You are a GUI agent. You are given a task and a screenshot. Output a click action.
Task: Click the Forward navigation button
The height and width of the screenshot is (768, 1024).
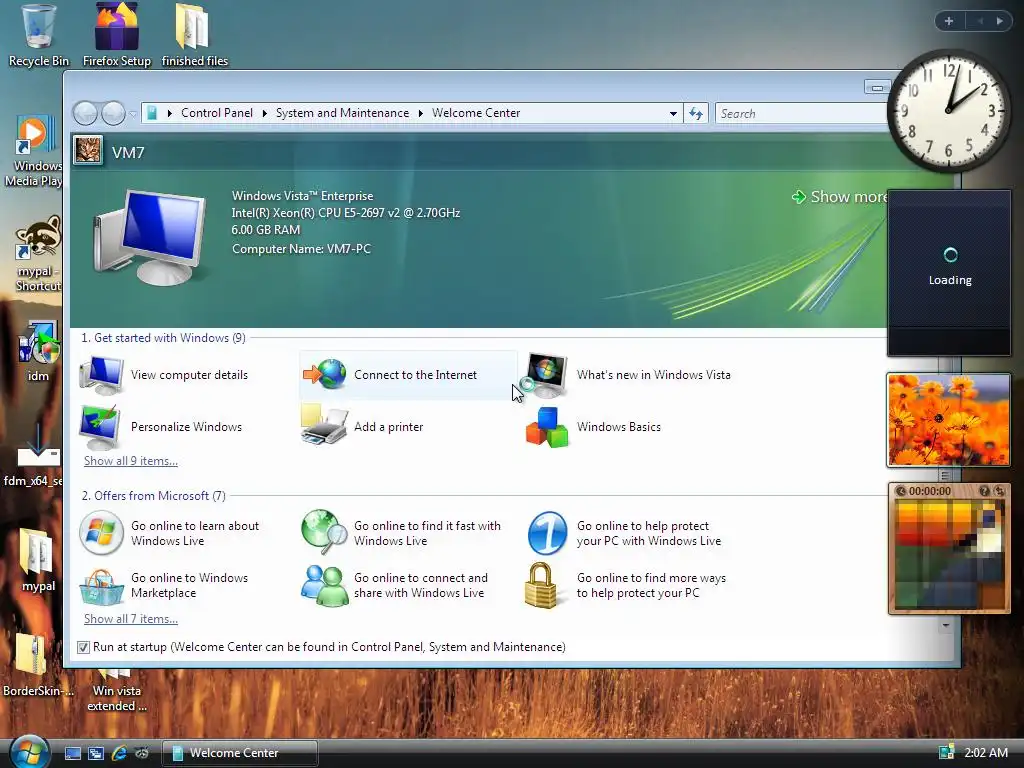(x=114, y=114)
